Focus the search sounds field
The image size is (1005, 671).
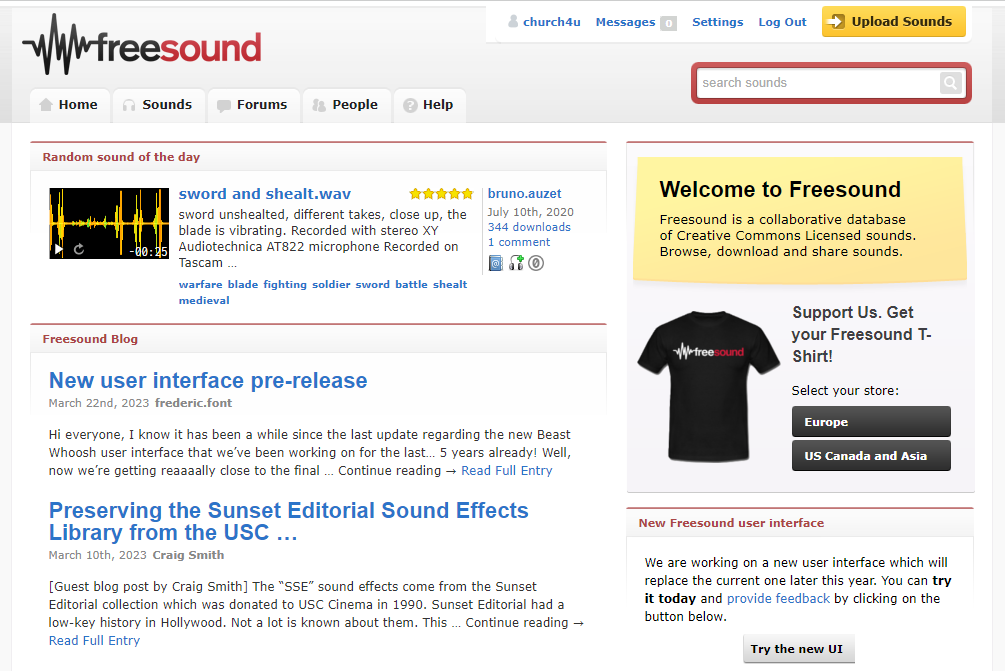point(818,83)
